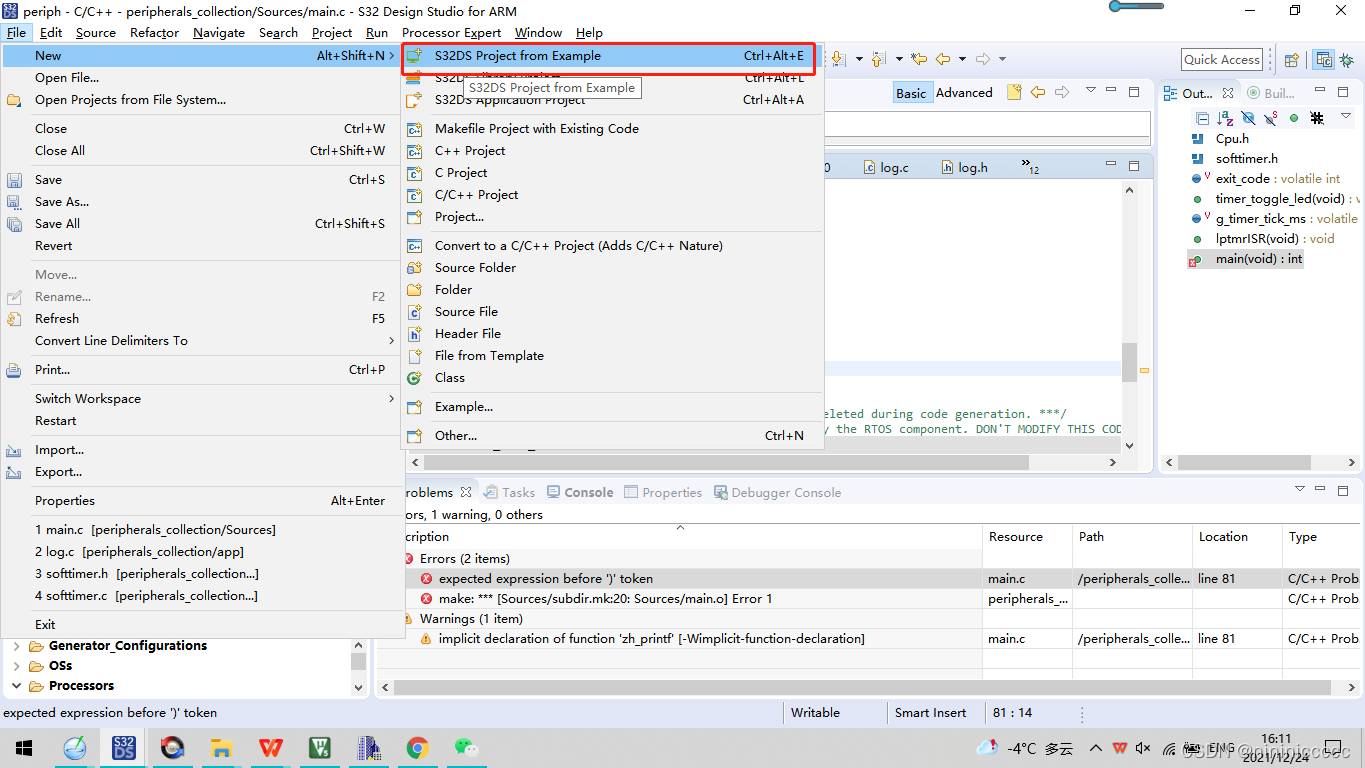The width and height of the screenshot is (1365, 768).
Task: Switch to C/C++ perspective icon
Action: click(1323, 59)
